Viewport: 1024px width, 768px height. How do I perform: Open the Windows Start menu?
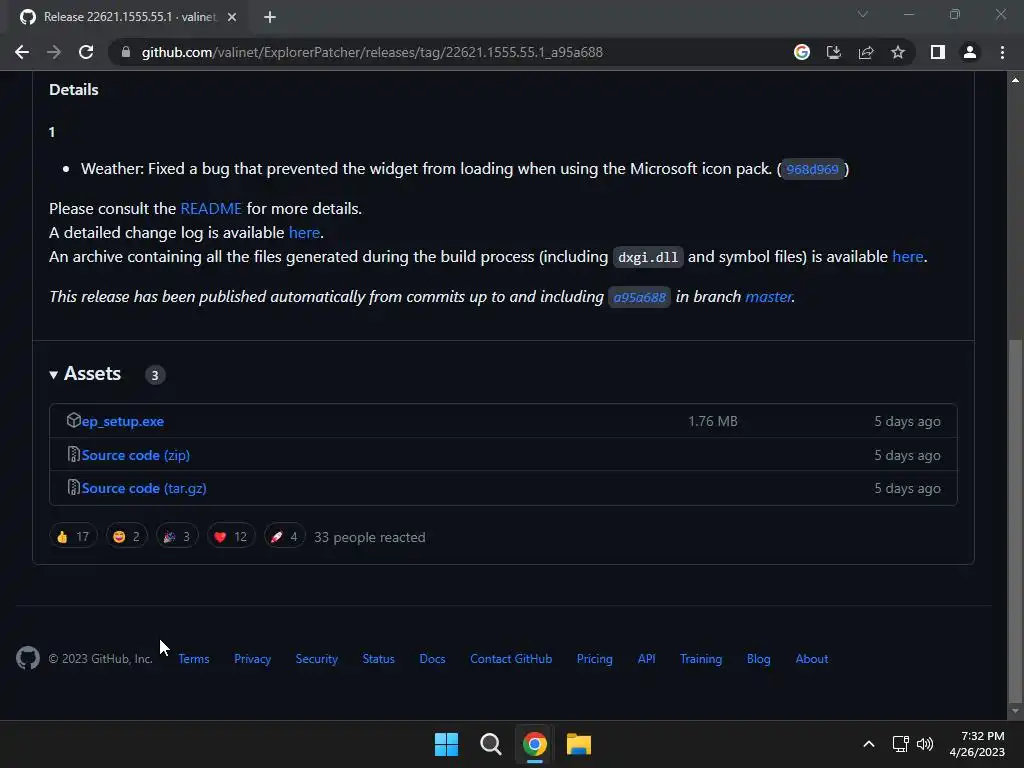[447, 744]
